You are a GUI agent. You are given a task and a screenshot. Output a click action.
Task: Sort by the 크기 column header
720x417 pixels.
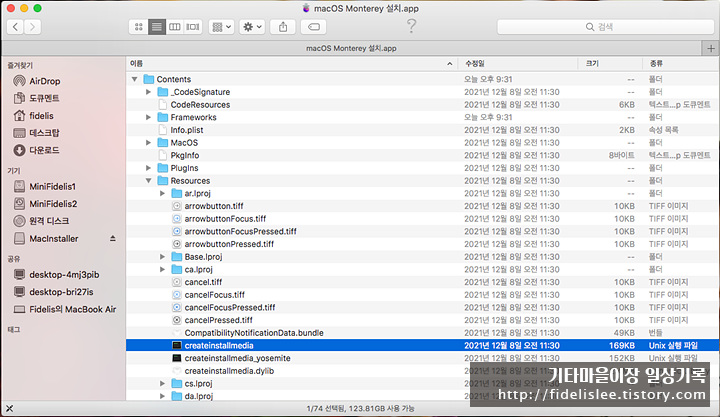coord(610,63)
